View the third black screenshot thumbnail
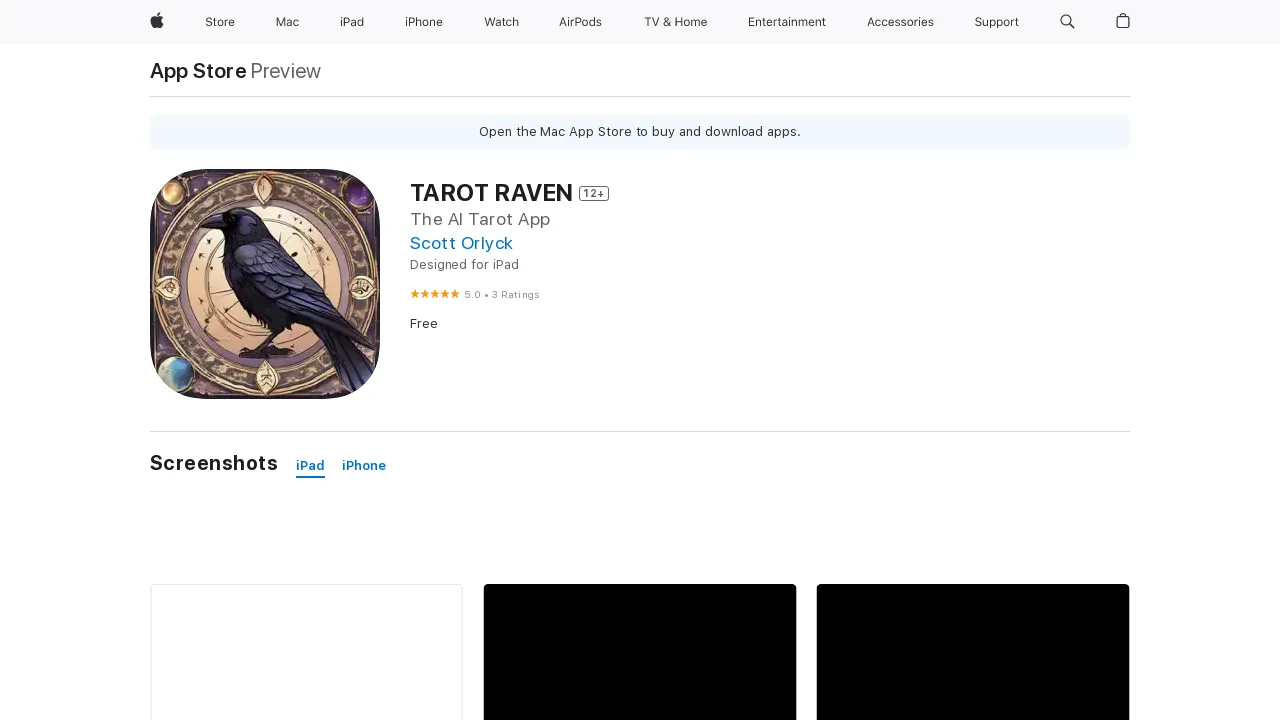 [973, 652]
